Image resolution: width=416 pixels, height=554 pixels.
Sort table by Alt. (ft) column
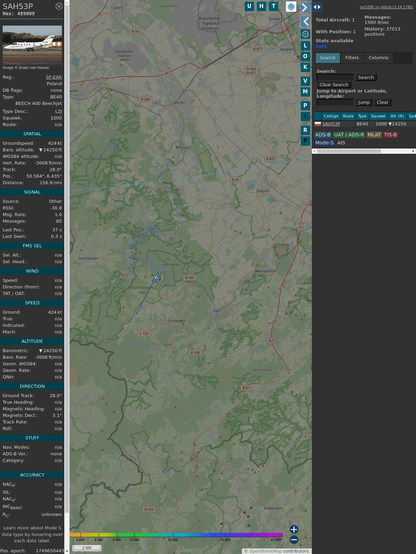pos(397,116)
